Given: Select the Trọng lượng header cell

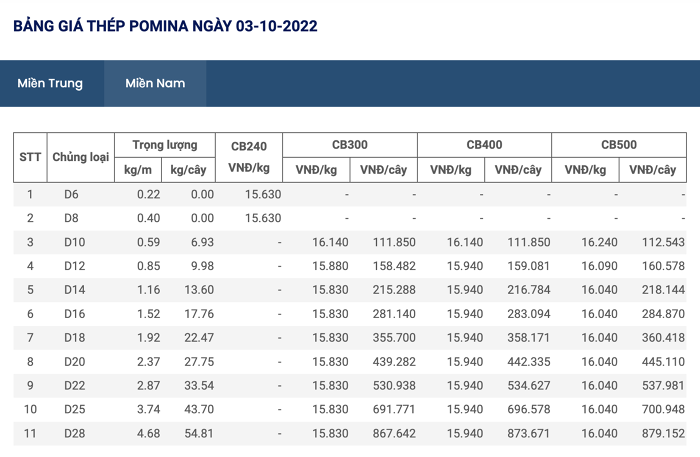Looking at the screenshot, I should [165, 145].
